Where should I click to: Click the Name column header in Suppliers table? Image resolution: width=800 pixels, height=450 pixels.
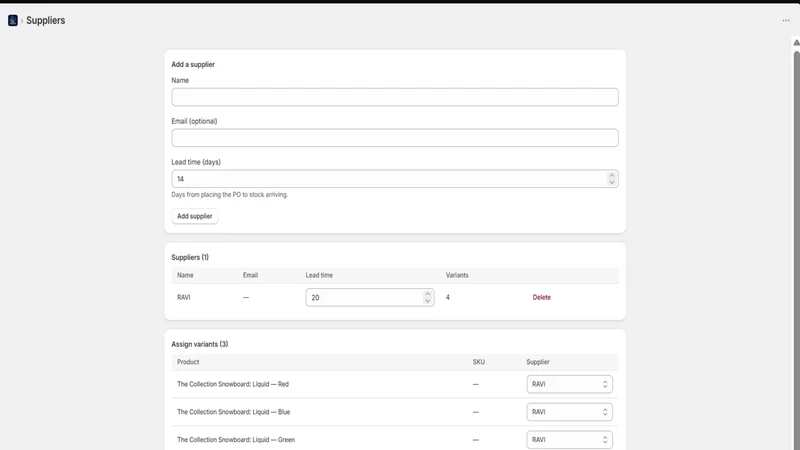click(185, 275)
